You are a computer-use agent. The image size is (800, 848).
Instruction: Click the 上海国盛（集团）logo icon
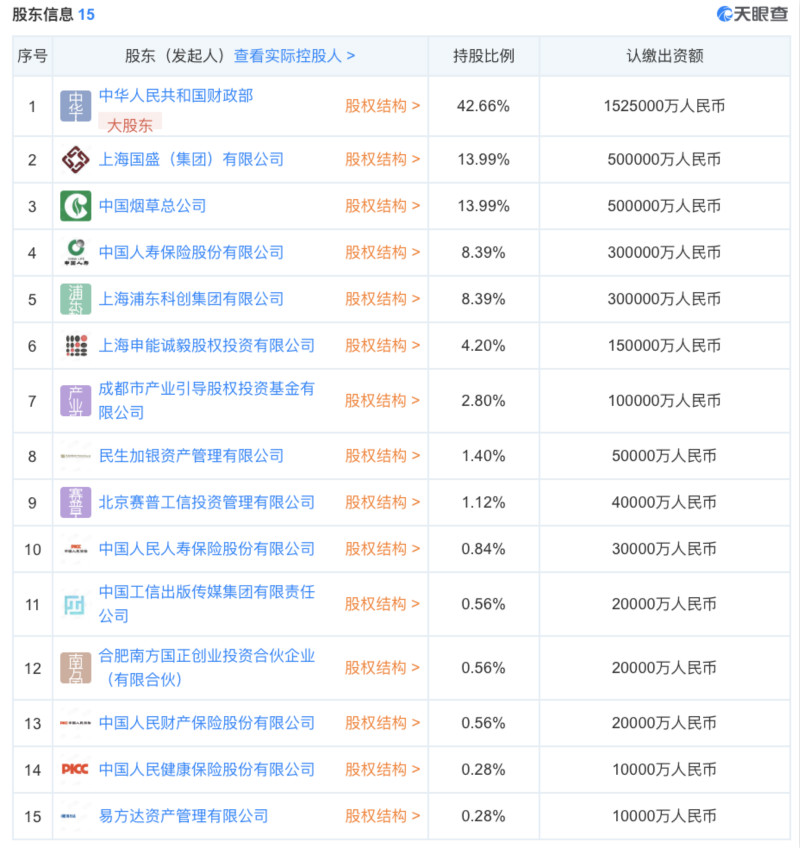(x=75, y=159)
